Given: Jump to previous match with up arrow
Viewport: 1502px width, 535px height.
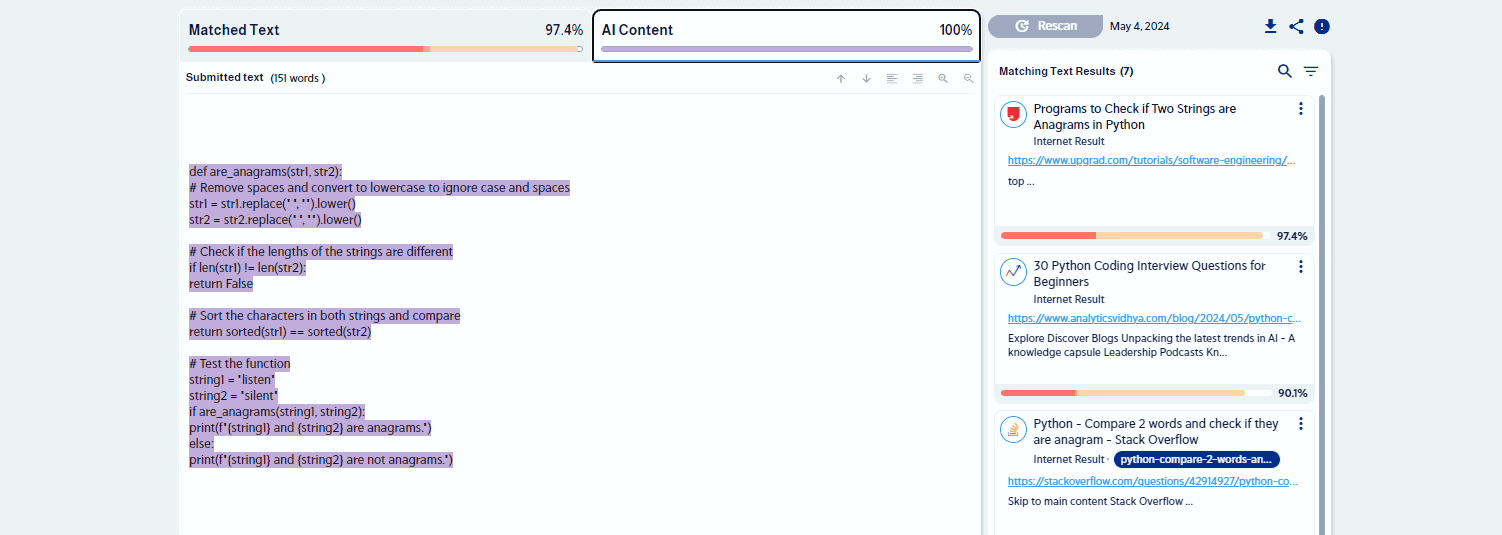Looking at the screenshot, I should [x=841, y=78].
